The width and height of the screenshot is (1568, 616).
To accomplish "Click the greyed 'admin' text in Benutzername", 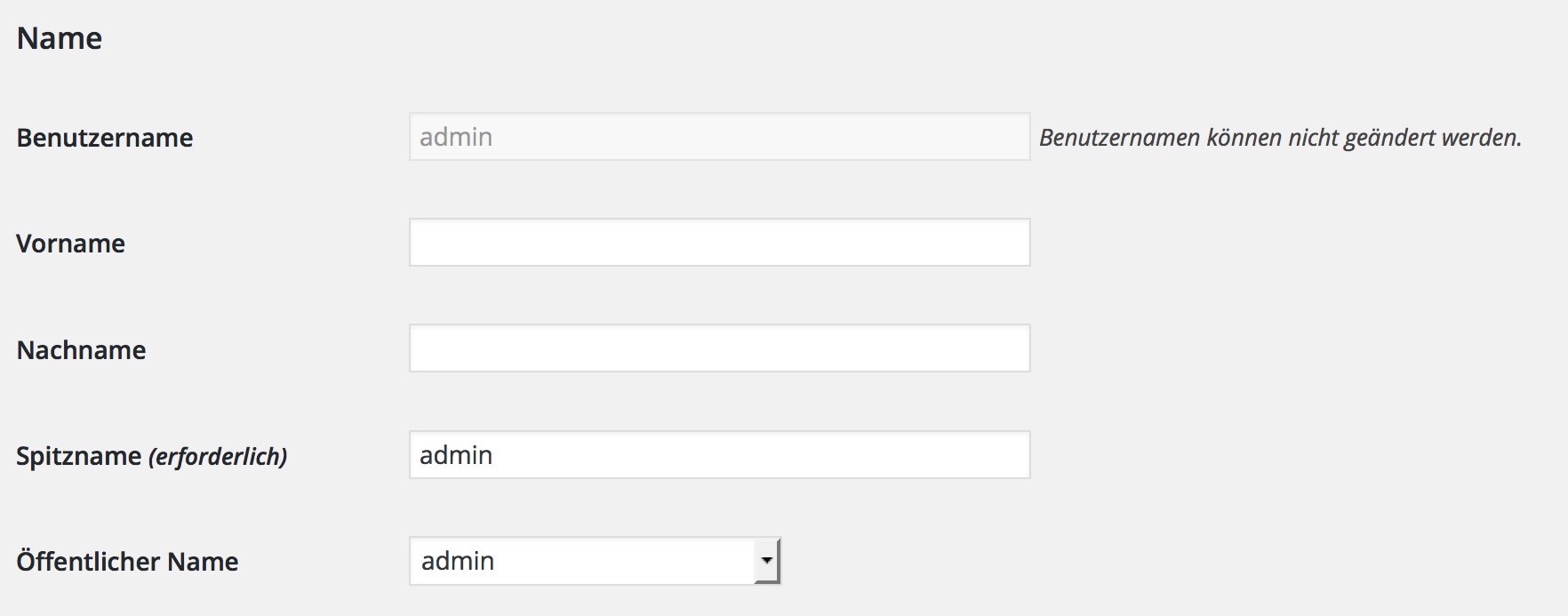I will click(x=456, y=137).
